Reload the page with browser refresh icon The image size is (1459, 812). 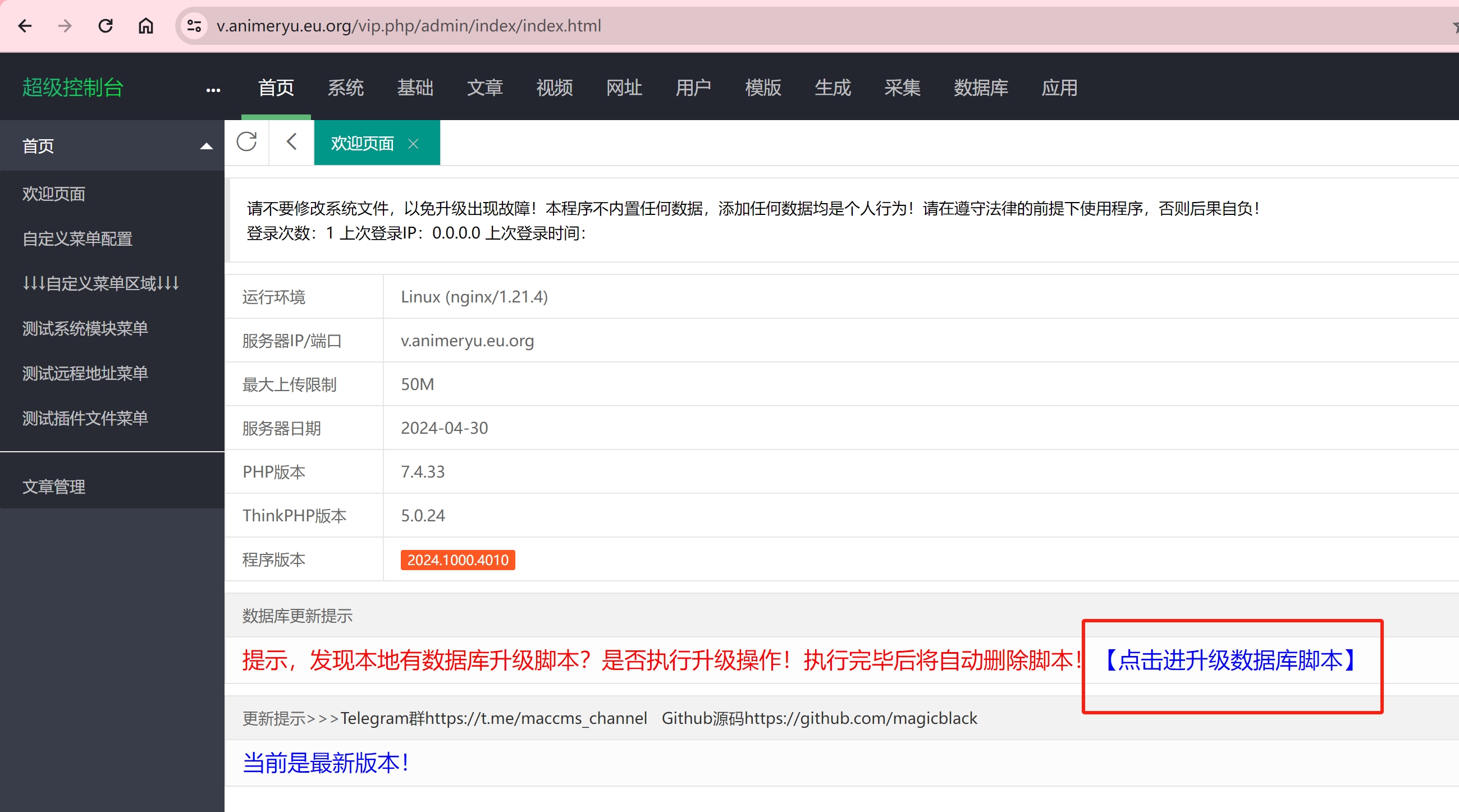[106, 26]
